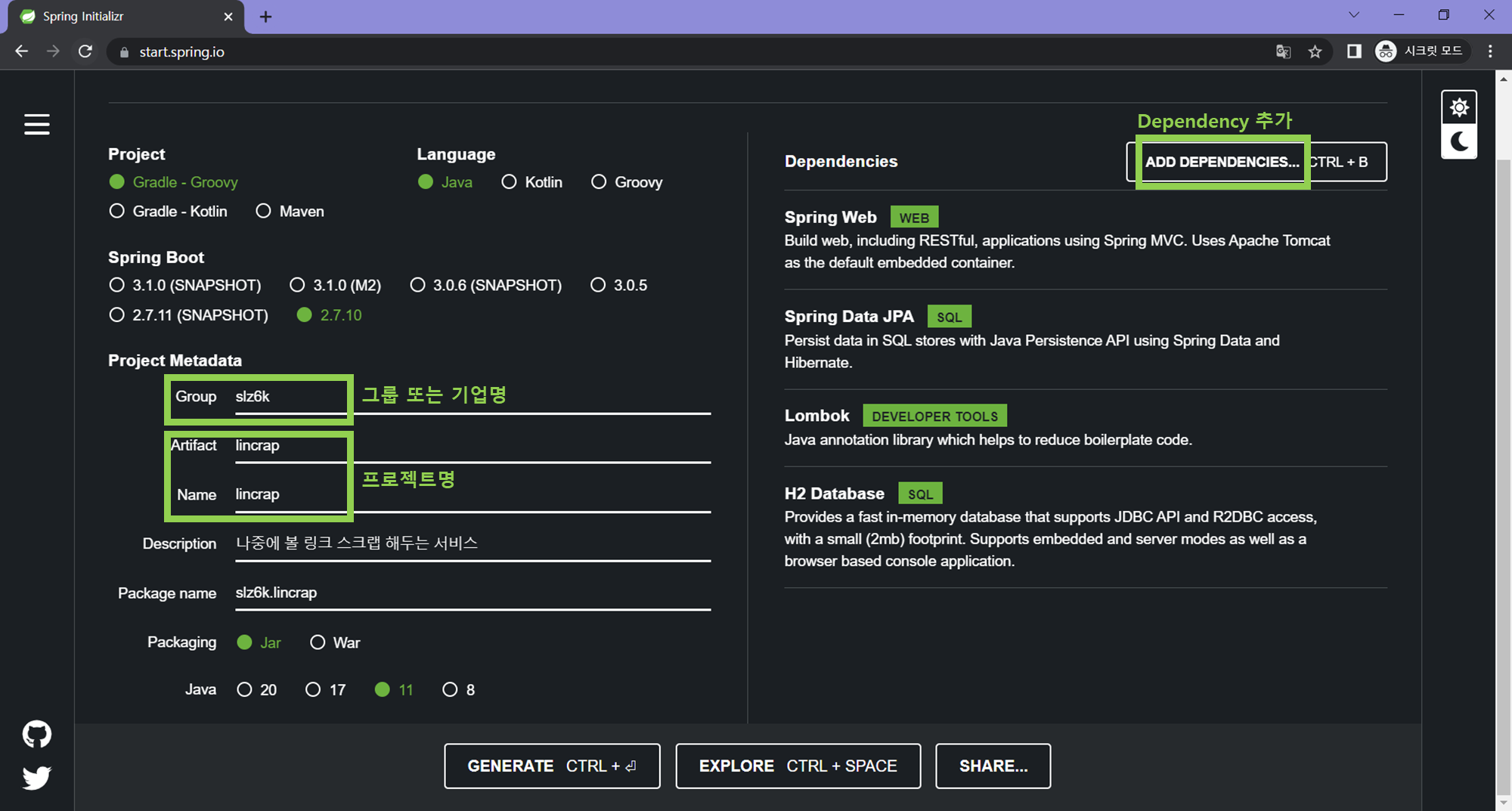This screenshot has height=811, width=1512.
Task: Open a new browser tab
Action: point(265,17)
